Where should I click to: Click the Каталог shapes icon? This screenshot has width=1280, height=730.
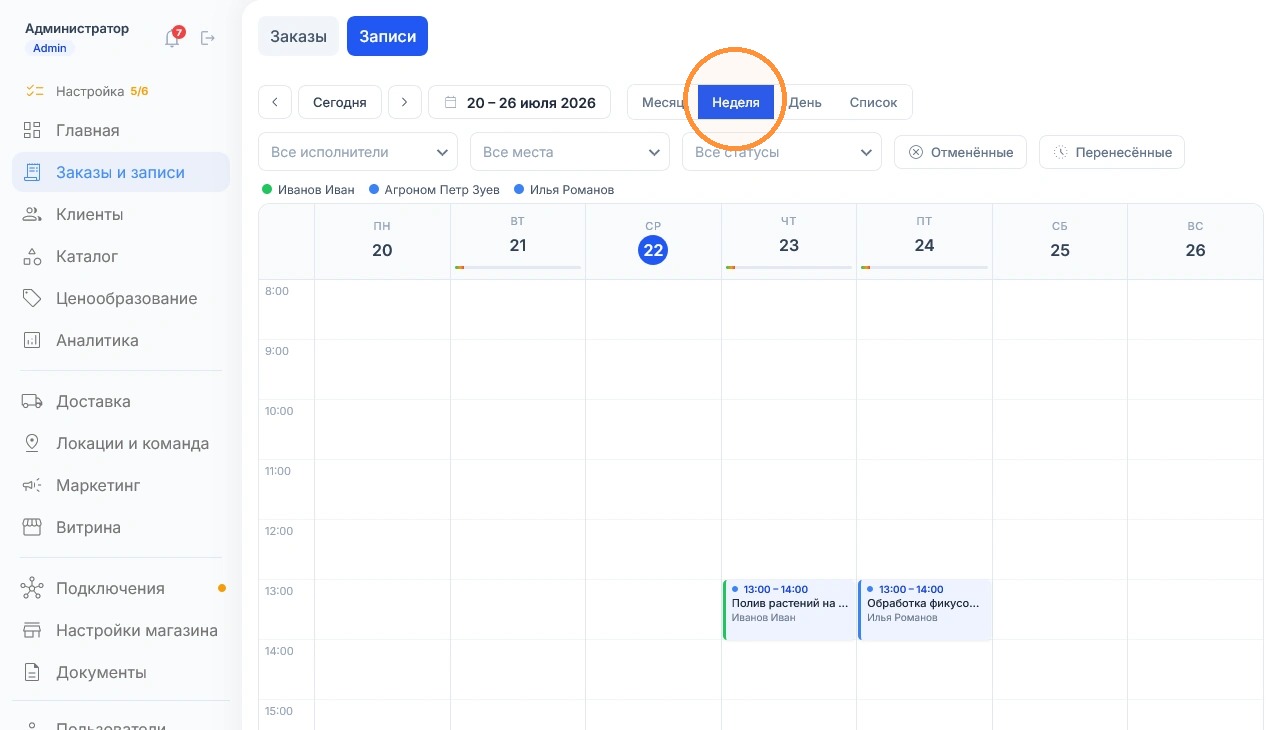[32, 256]
